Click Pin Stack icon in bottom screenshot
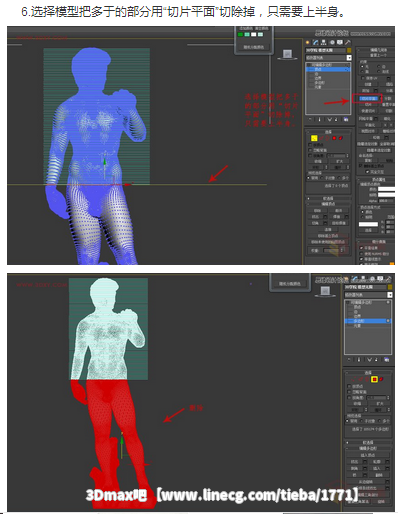The height and width of the screenshot is (514, 398). click(349, 359)
